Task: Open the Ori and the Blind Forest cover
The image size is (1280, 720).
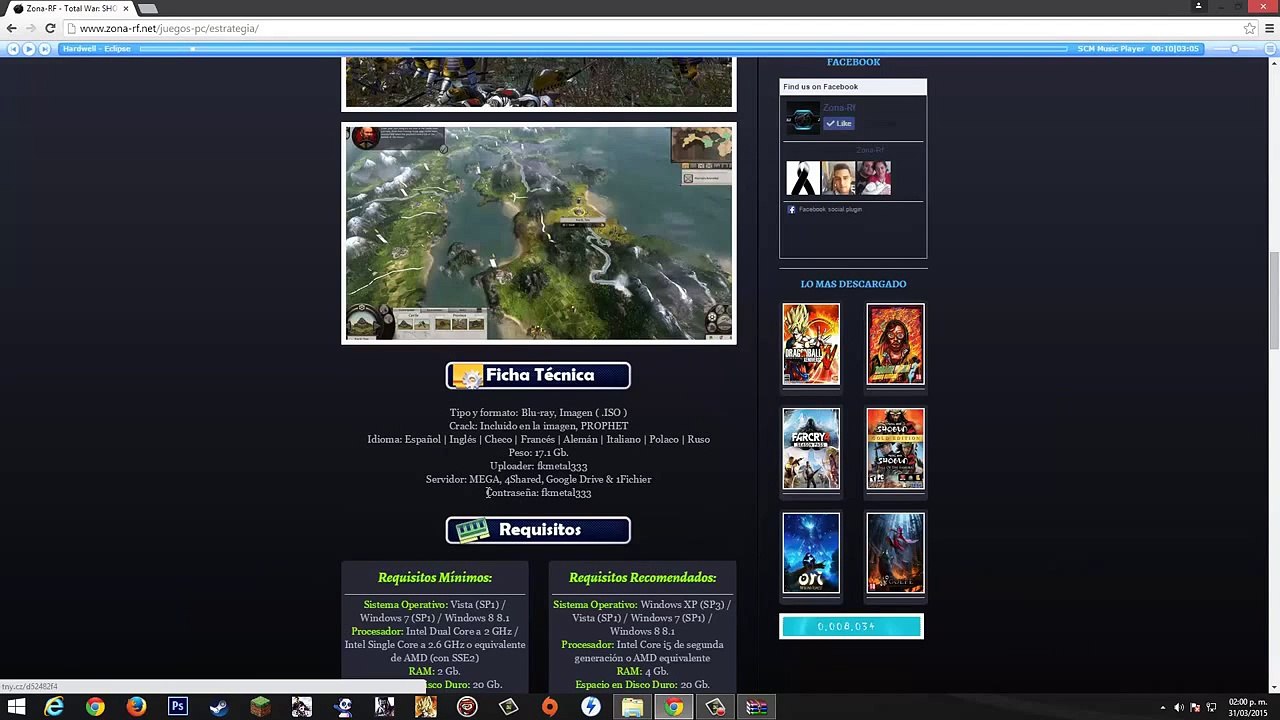Action: point(811,553)
